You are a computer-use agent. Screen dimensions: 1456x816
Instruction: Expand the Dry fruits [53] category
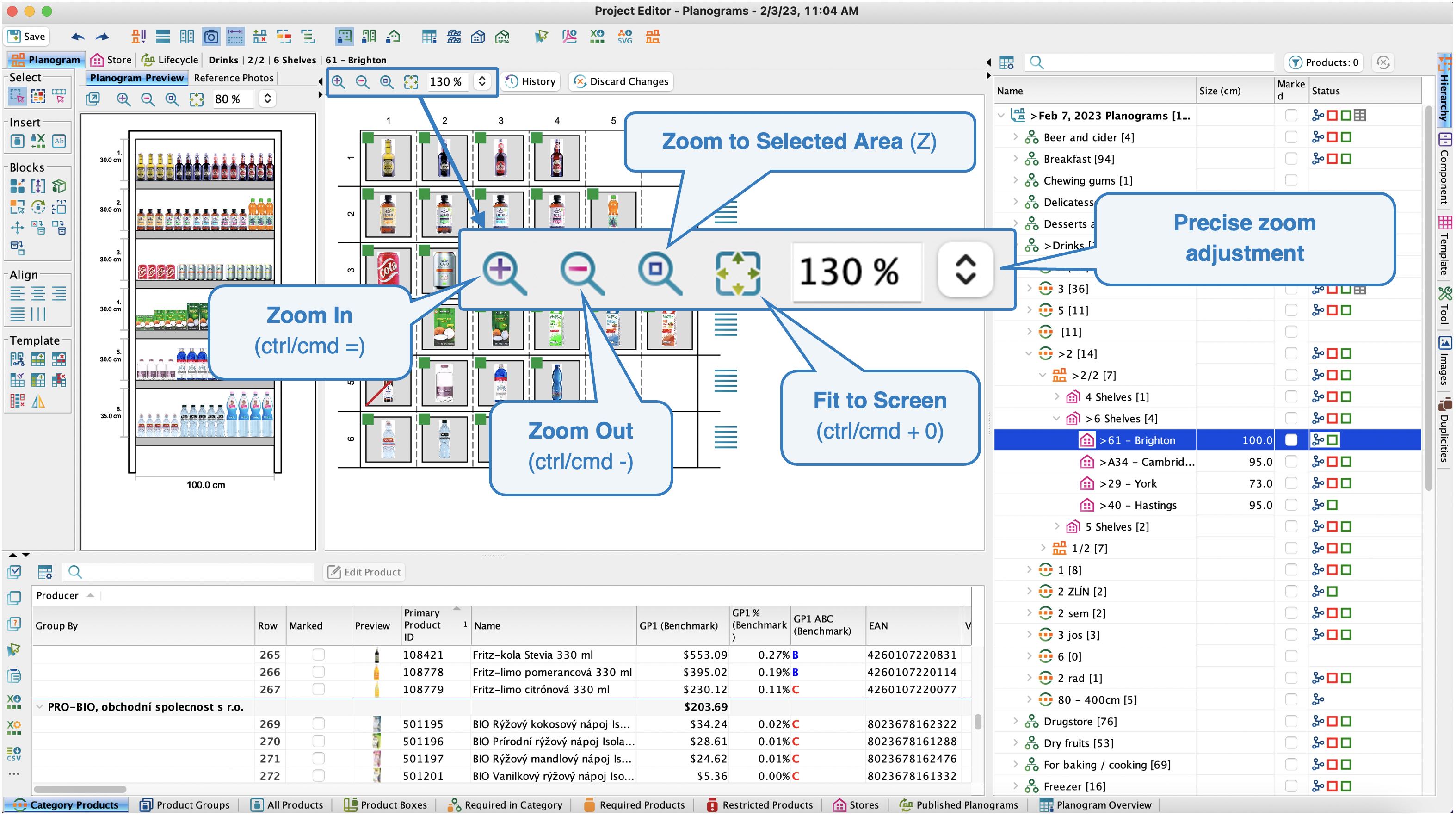pyautogui.click(x=1015, y=742)
